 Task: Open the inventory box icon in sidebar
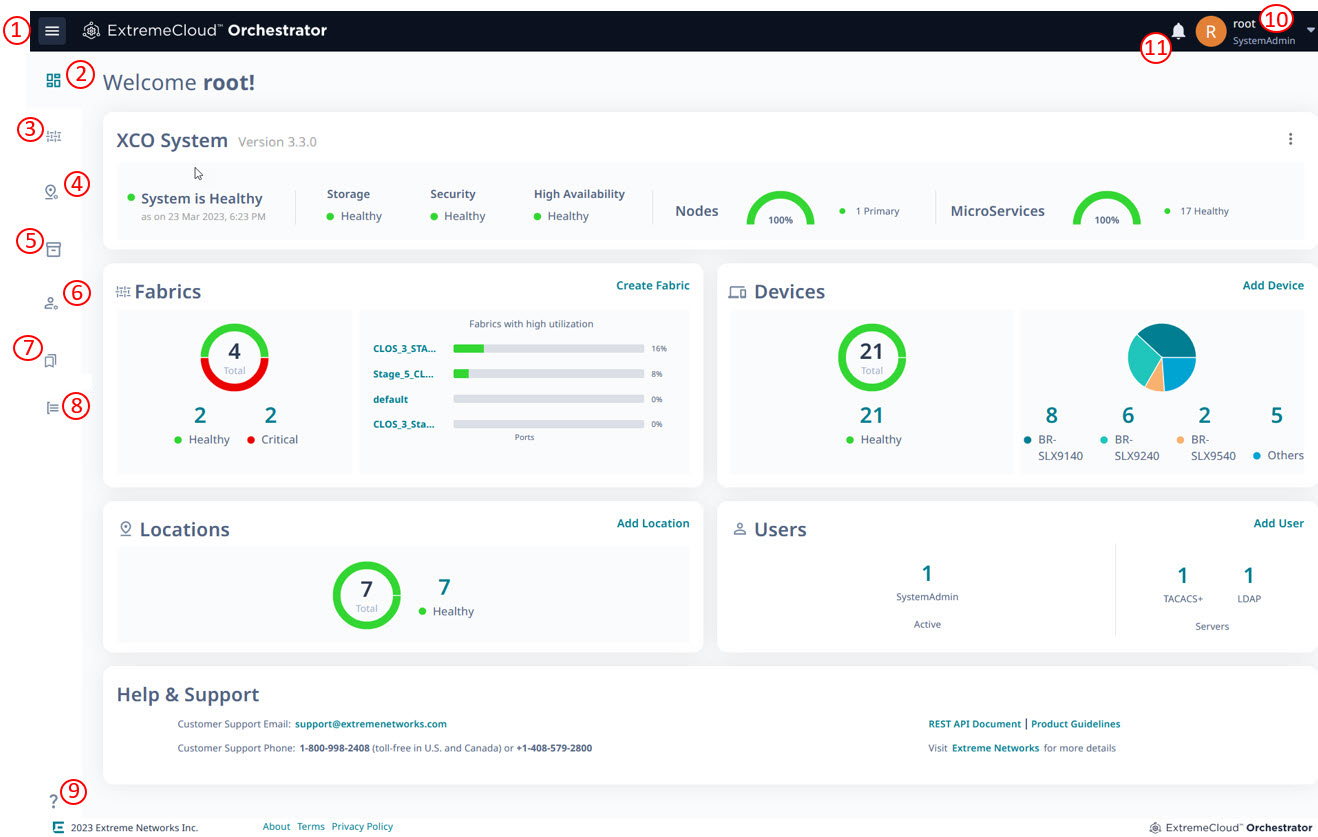tap(54, 249)
